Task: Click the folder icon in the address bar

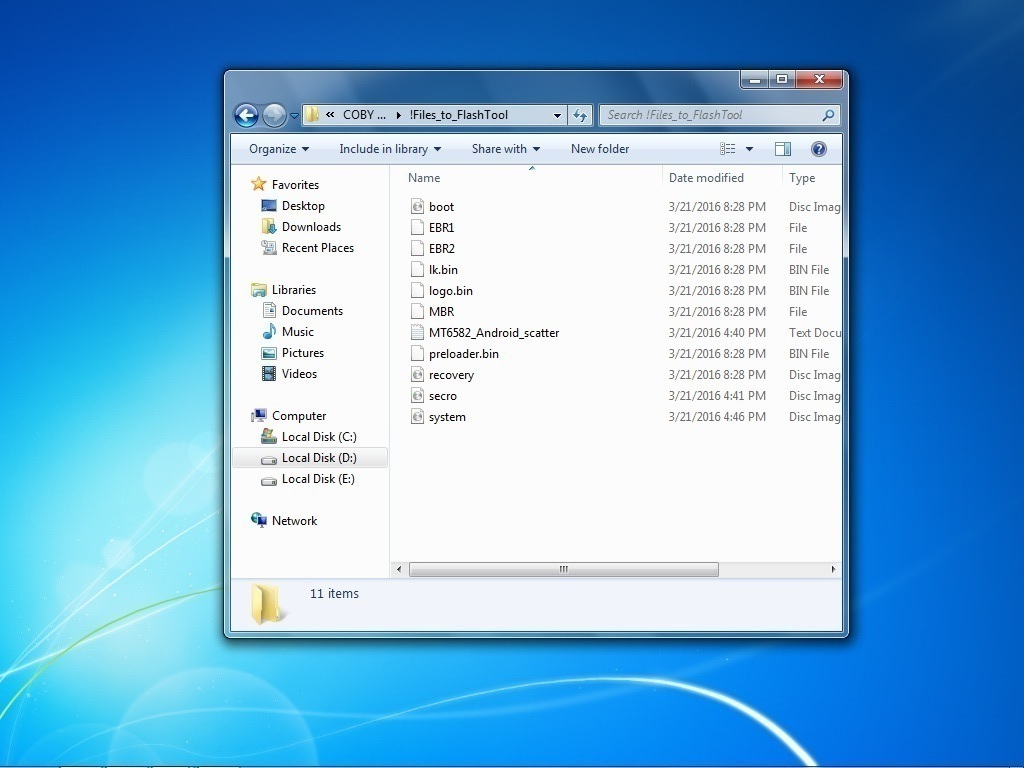Action: pos(312,115)
